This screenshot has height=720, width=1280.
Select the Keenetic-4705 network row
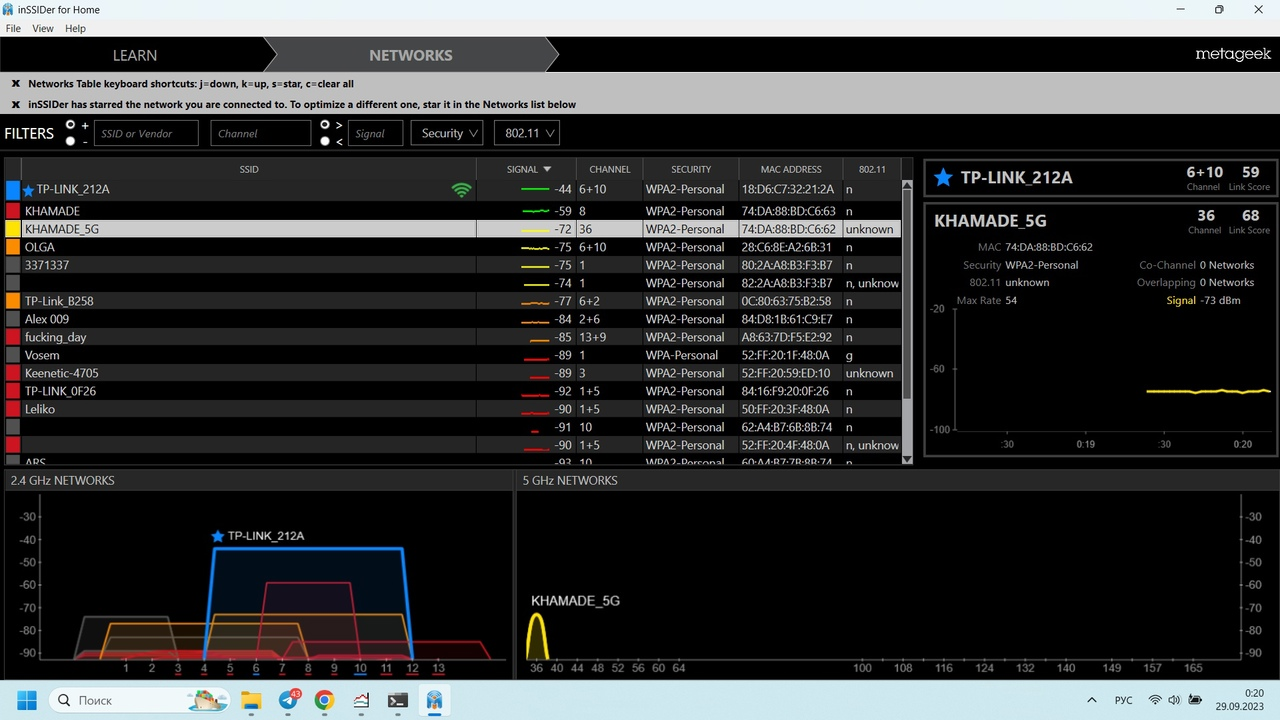453,373
